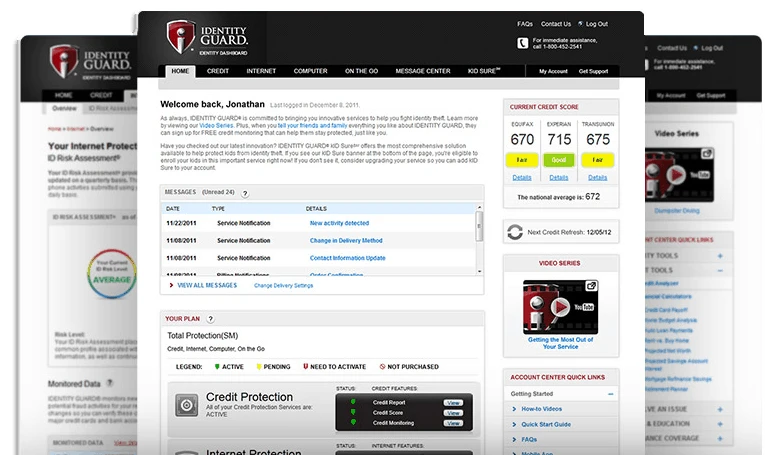Image resolution: width=778 pixels, height=455 pixels.
Task: Open Experian score Details link
Action: tap(559, 178)
